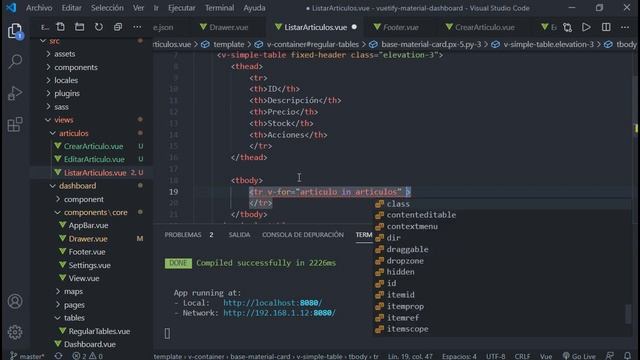
Task: Synchronize changes in status bar
Action: pos(58,356)
